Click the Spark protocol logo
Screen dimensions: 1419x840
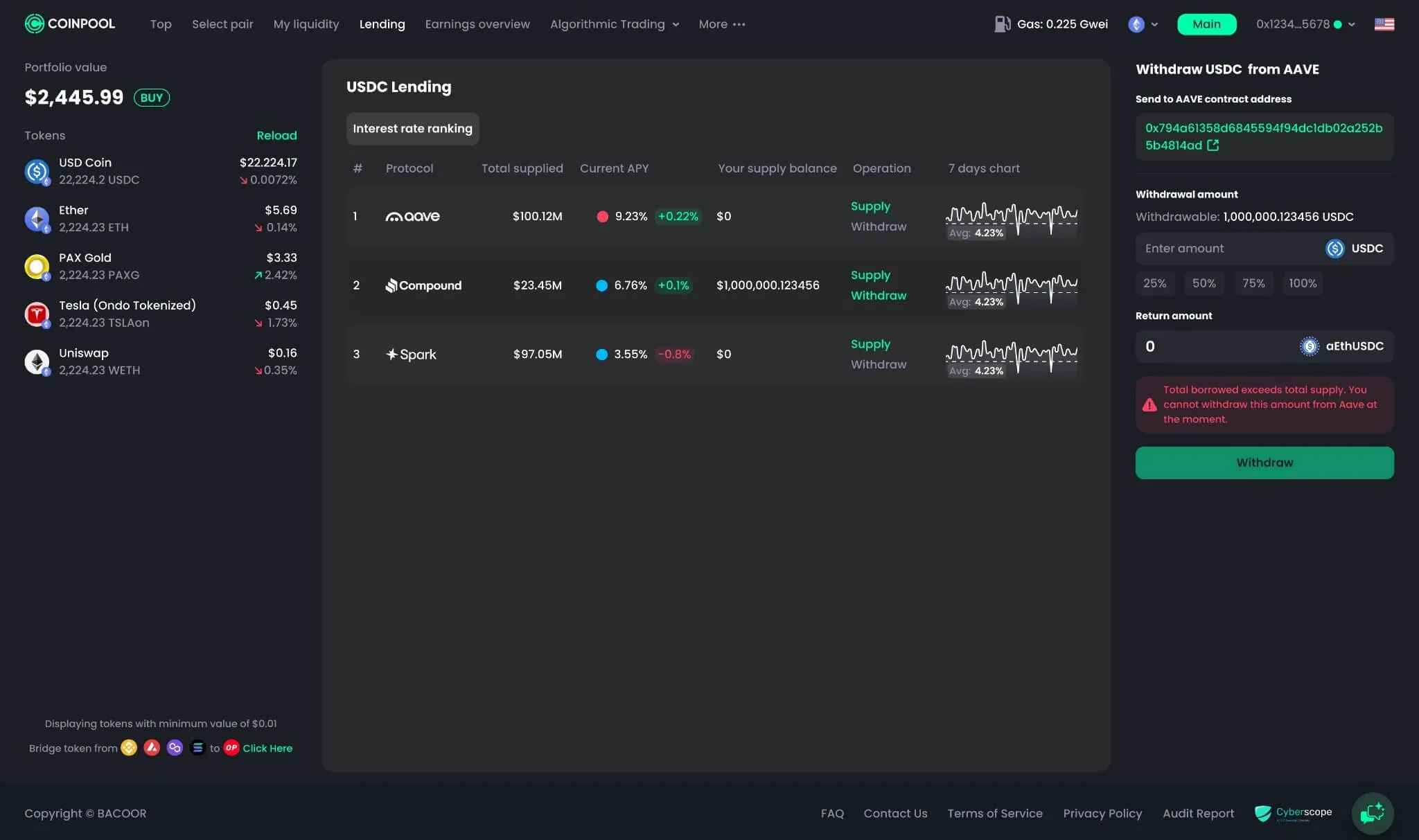[x=411, y=354]
